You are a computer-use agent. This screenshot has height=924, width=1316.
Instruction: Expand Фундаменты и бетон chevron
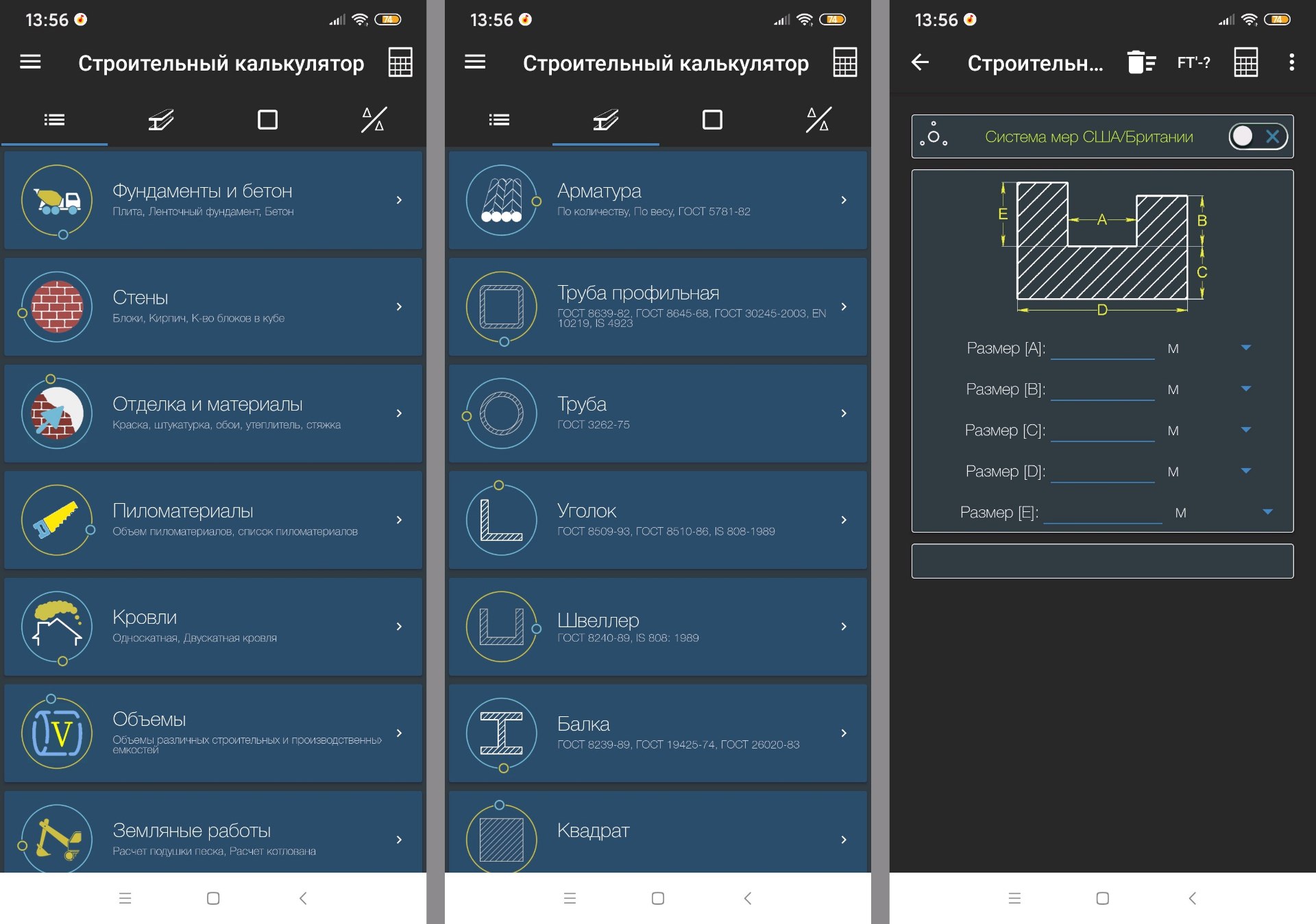tap(399, 200)
